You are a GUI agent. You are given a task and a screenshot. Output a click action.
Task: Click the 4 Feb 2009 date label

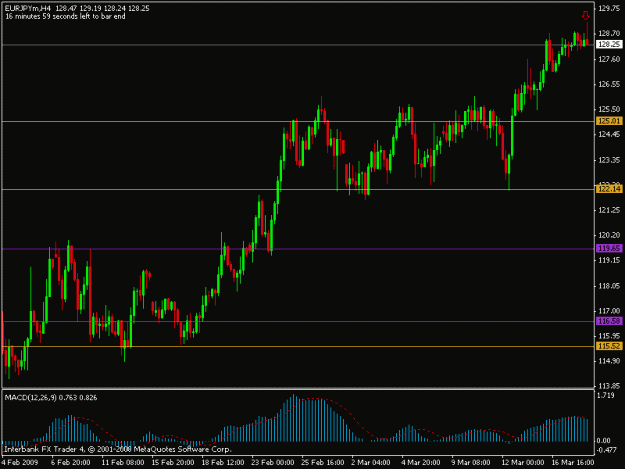pos(20,463)
